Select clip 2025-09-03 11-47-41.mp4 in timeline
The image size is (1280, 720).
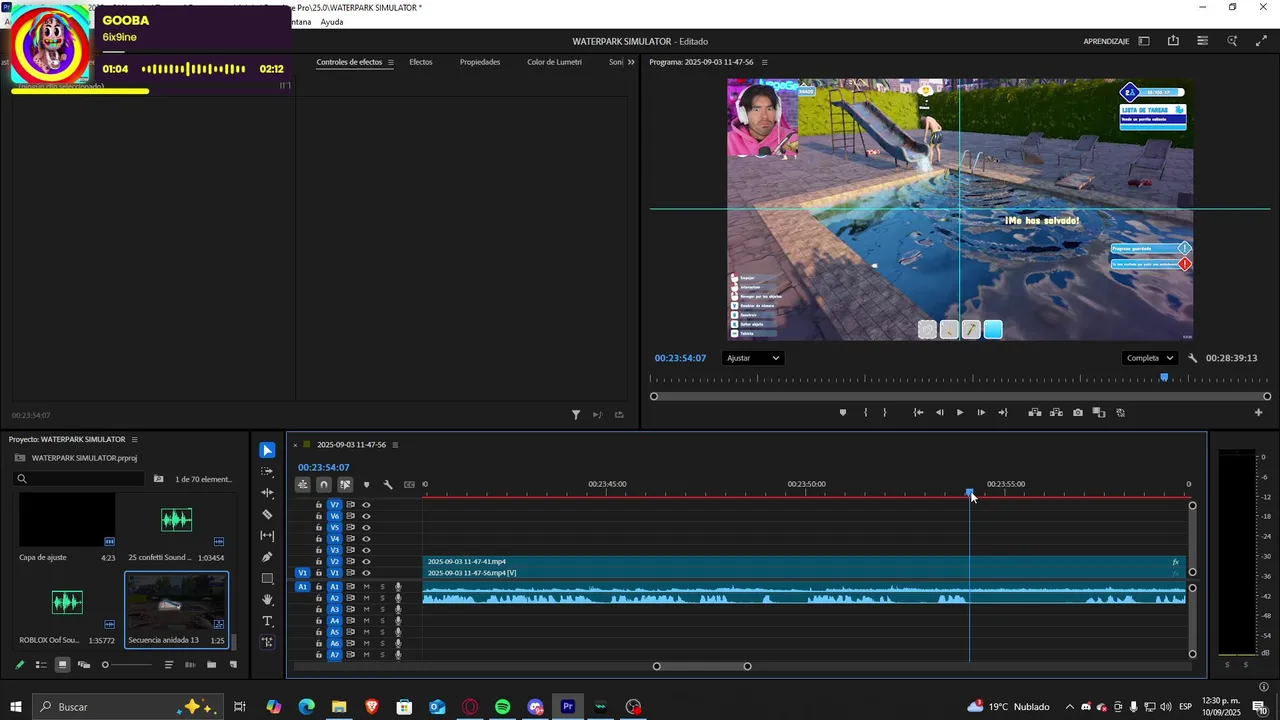coord(803,562)
